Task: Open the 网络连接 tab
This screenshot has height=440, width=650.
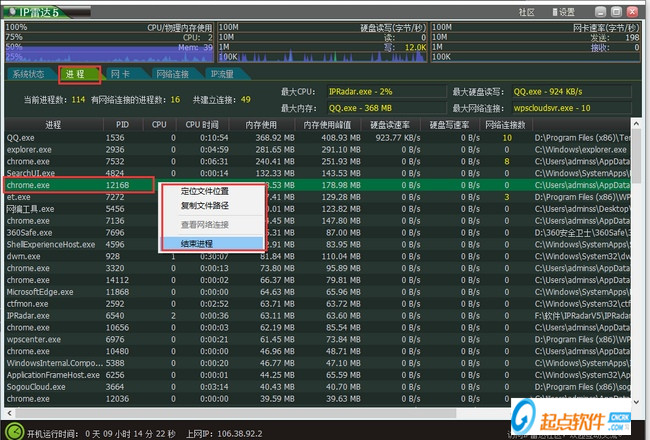Action: pos(172,74)
